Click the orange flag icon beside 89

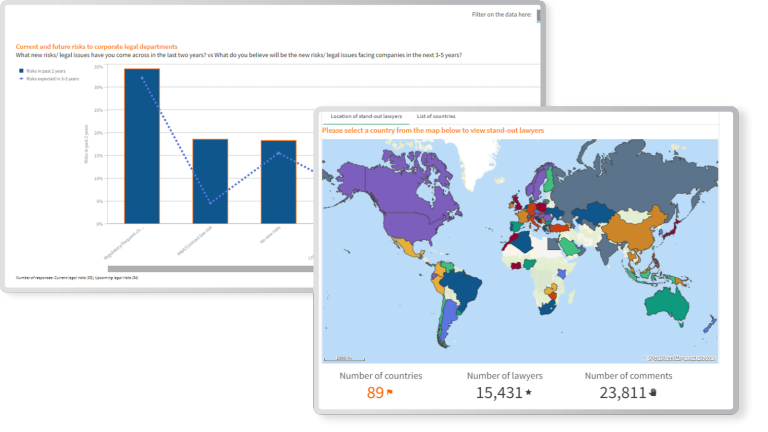[390, 394]
